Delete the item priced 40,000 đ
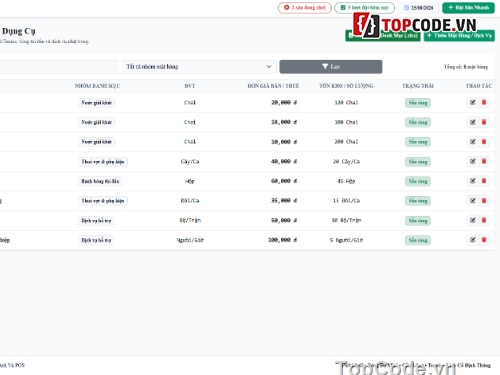The width and height of the screenshot is (500, 375). click(484, 161)
